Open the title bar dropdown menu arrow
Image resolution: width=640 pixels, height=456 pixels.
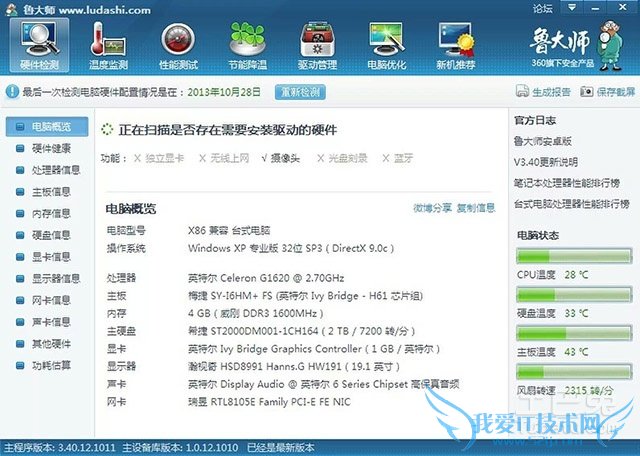[x=572, y=7]
